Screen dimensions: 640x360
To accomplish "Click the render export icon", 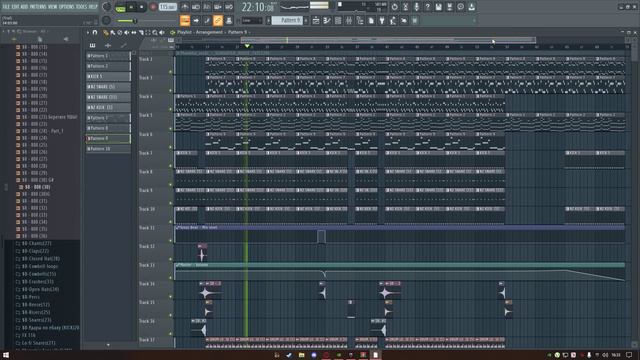I will pos(449,7).
